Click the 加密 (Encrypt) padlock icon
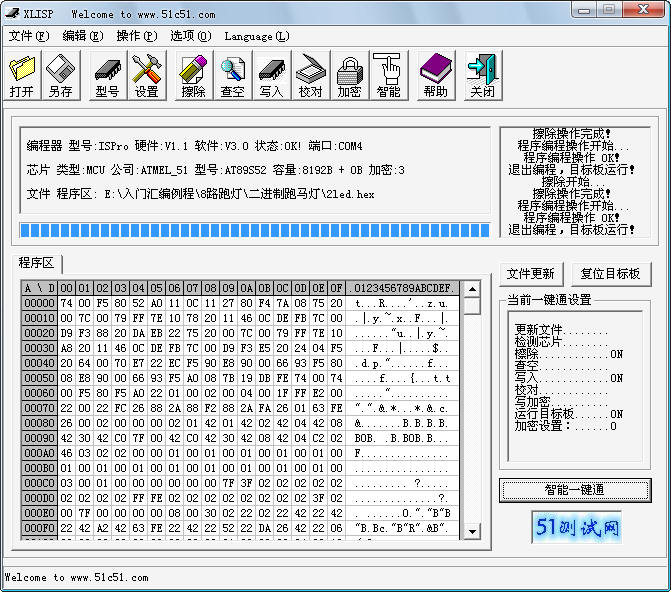 click(x=349, y=76)
